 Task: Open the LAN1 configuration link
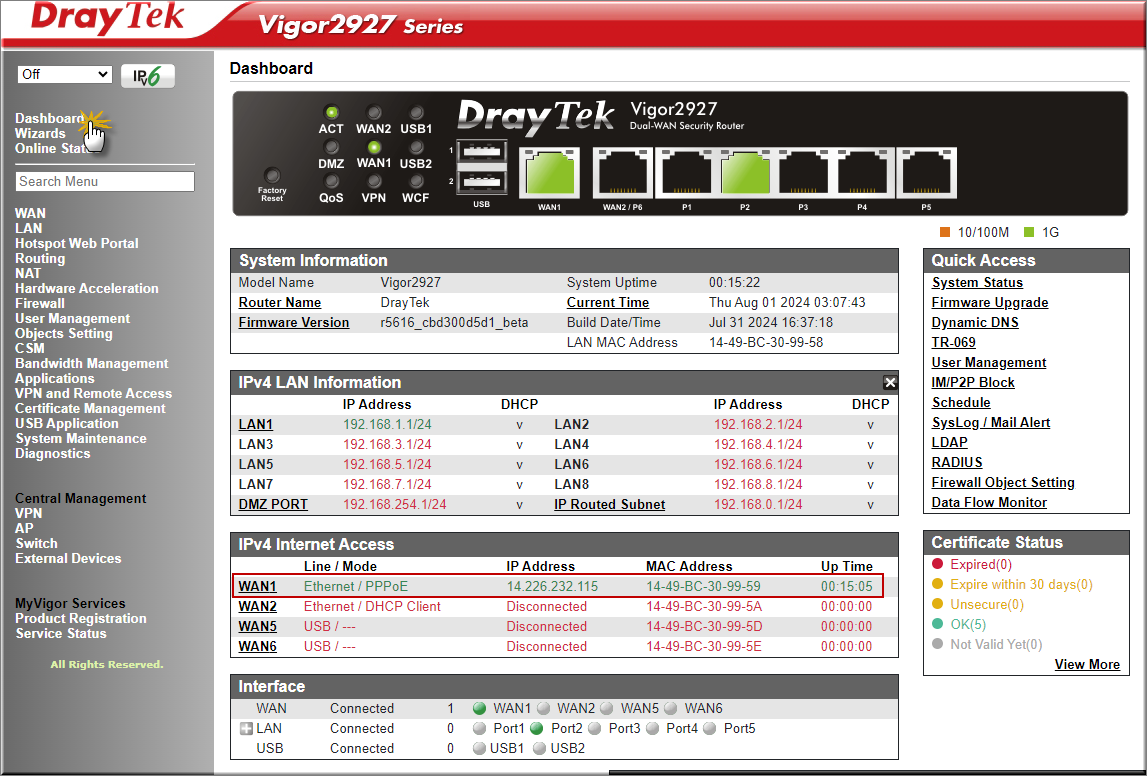255,424
